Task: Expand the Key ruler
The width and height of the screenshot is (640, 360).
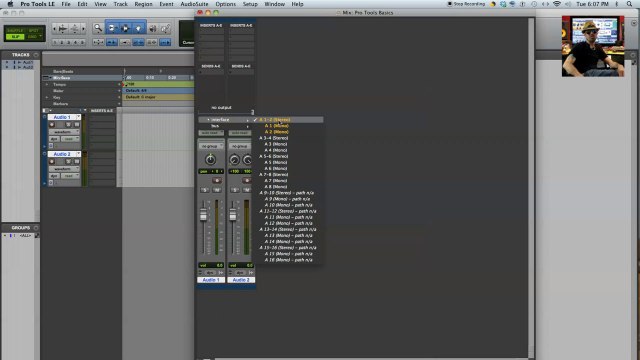Action: click(x=47, y=98)
